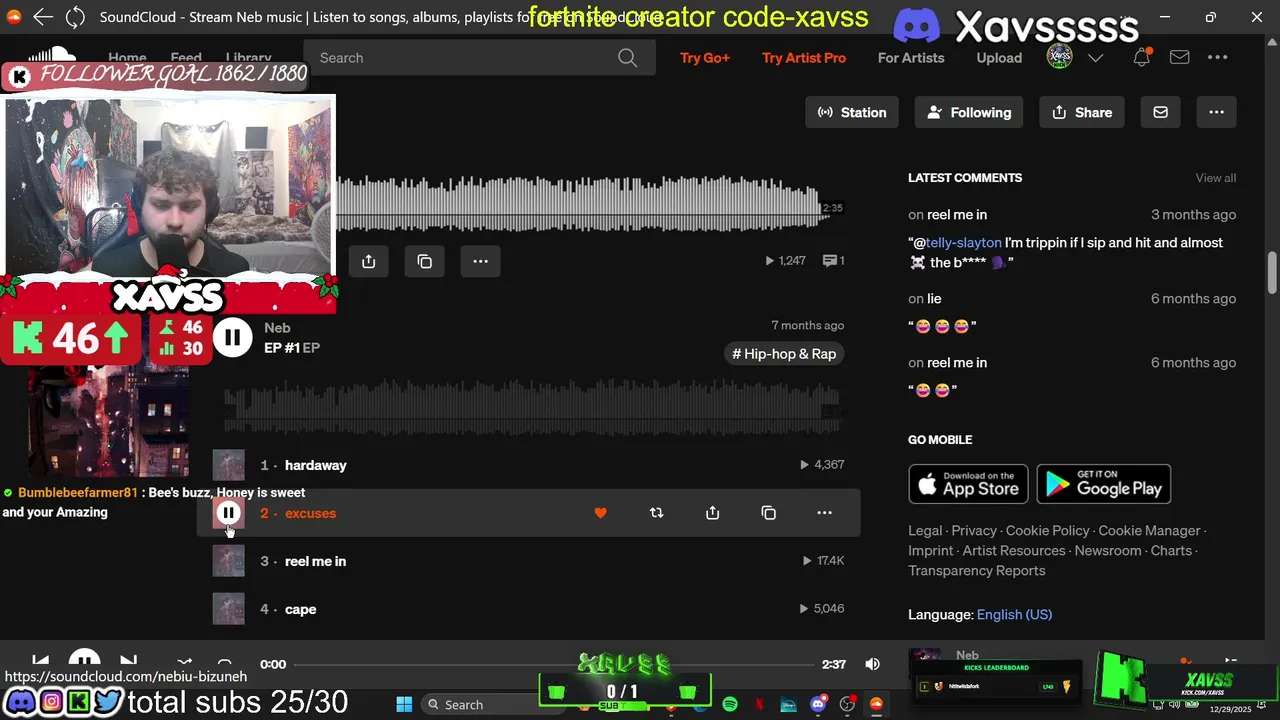Click cape track thumbnail
This screenshot has height=720, width=1280.
(x=228, y=609)
